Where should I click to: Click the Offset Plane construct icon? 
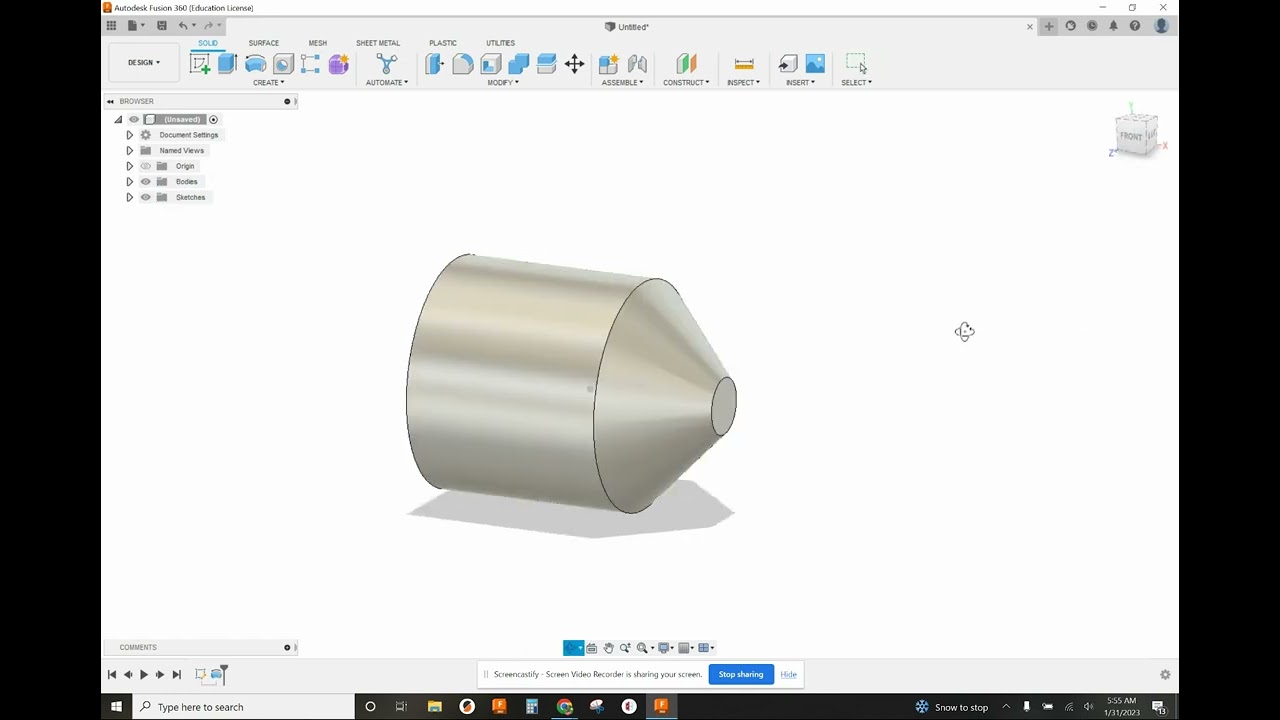[x=686, y=64]
